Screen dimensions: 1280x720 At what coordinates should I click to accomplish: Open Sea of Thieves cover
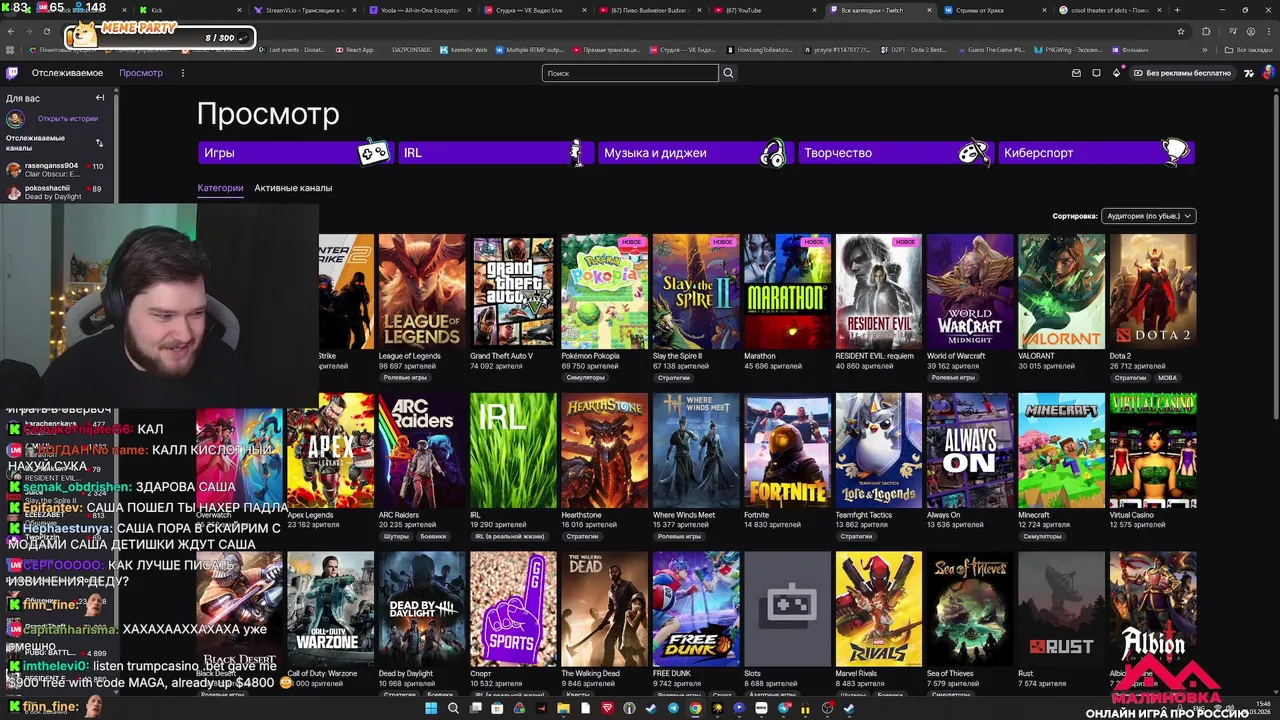pos(970,610)
